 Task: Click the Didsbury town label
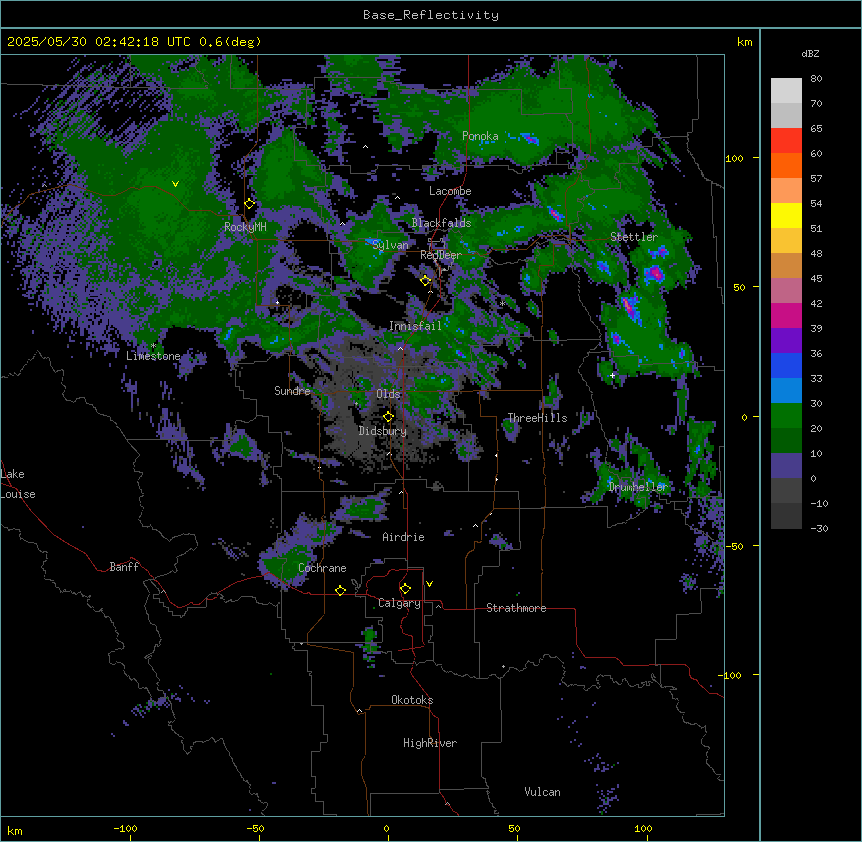click(x=383, y=431)
